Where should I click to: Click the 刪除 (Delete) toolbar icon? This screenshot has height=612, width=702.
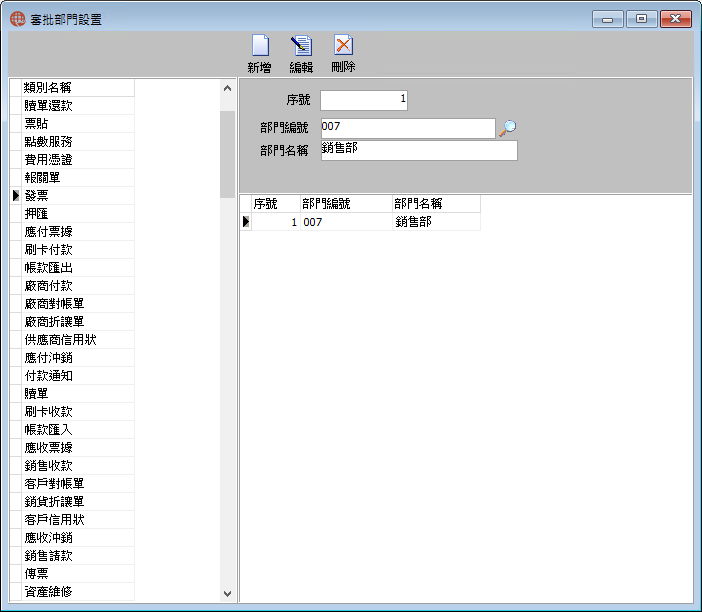343,54
